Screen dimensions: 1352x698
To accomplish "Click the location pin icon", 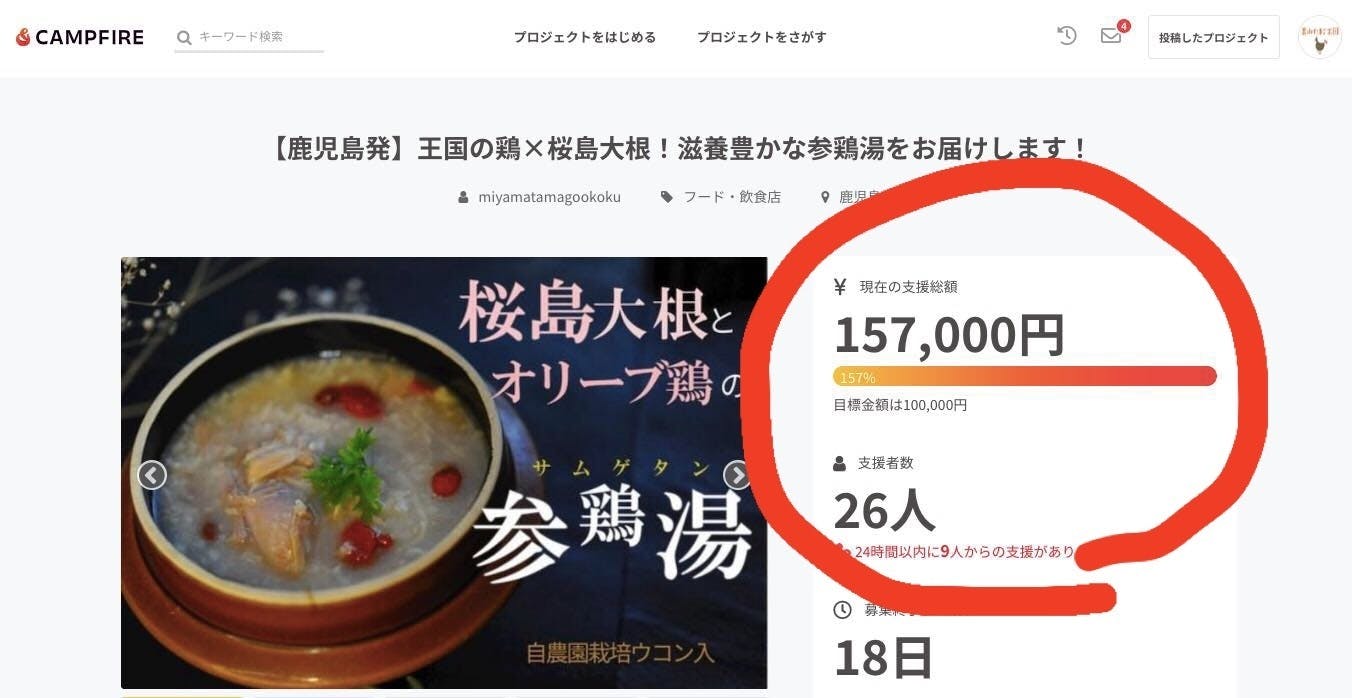I will [825, 197].
